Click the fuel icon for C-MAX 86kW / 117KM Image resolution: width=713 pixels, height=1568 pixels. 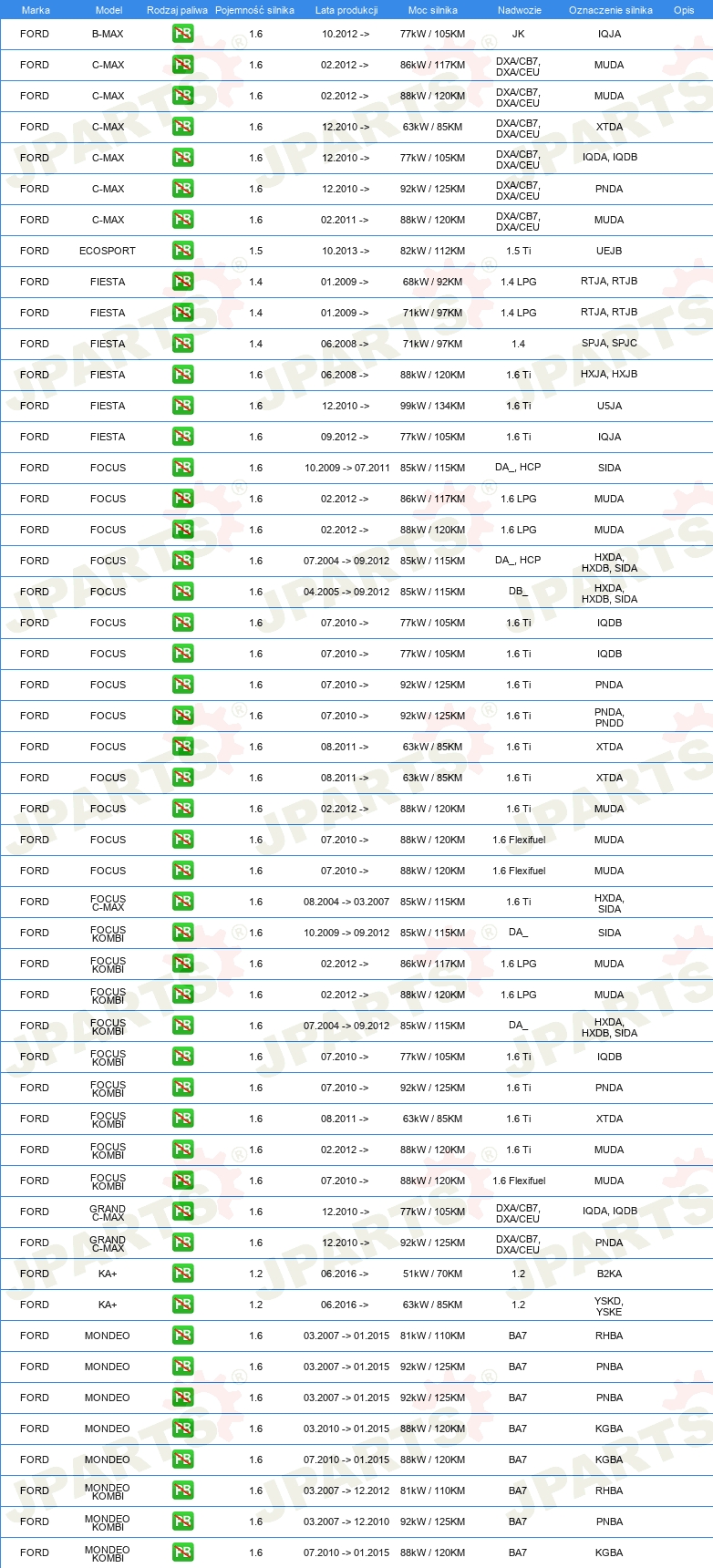(182, 65)
